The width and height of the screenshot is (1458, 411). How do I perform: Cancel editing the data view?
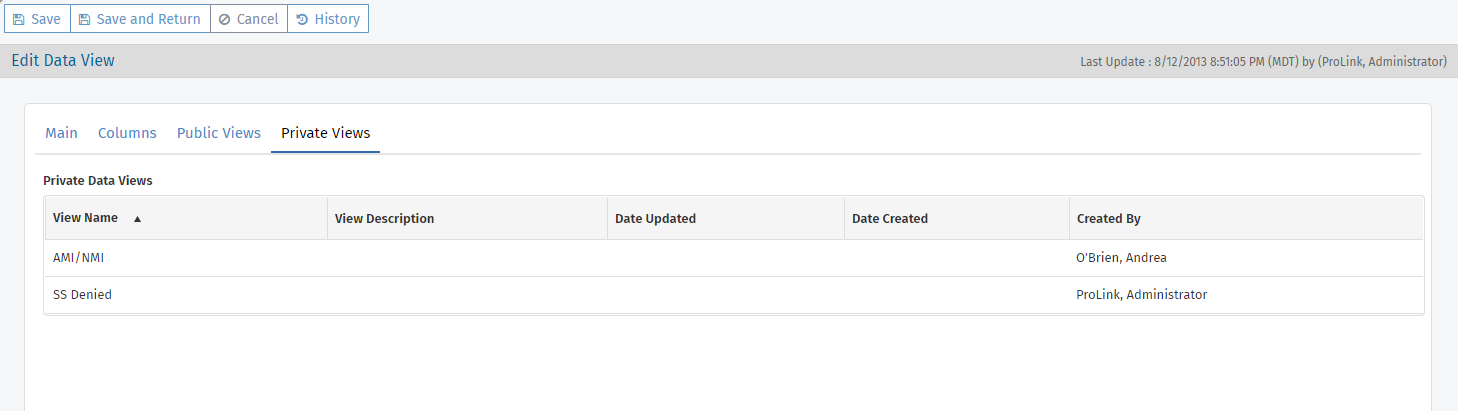click(x=249, y=19)
